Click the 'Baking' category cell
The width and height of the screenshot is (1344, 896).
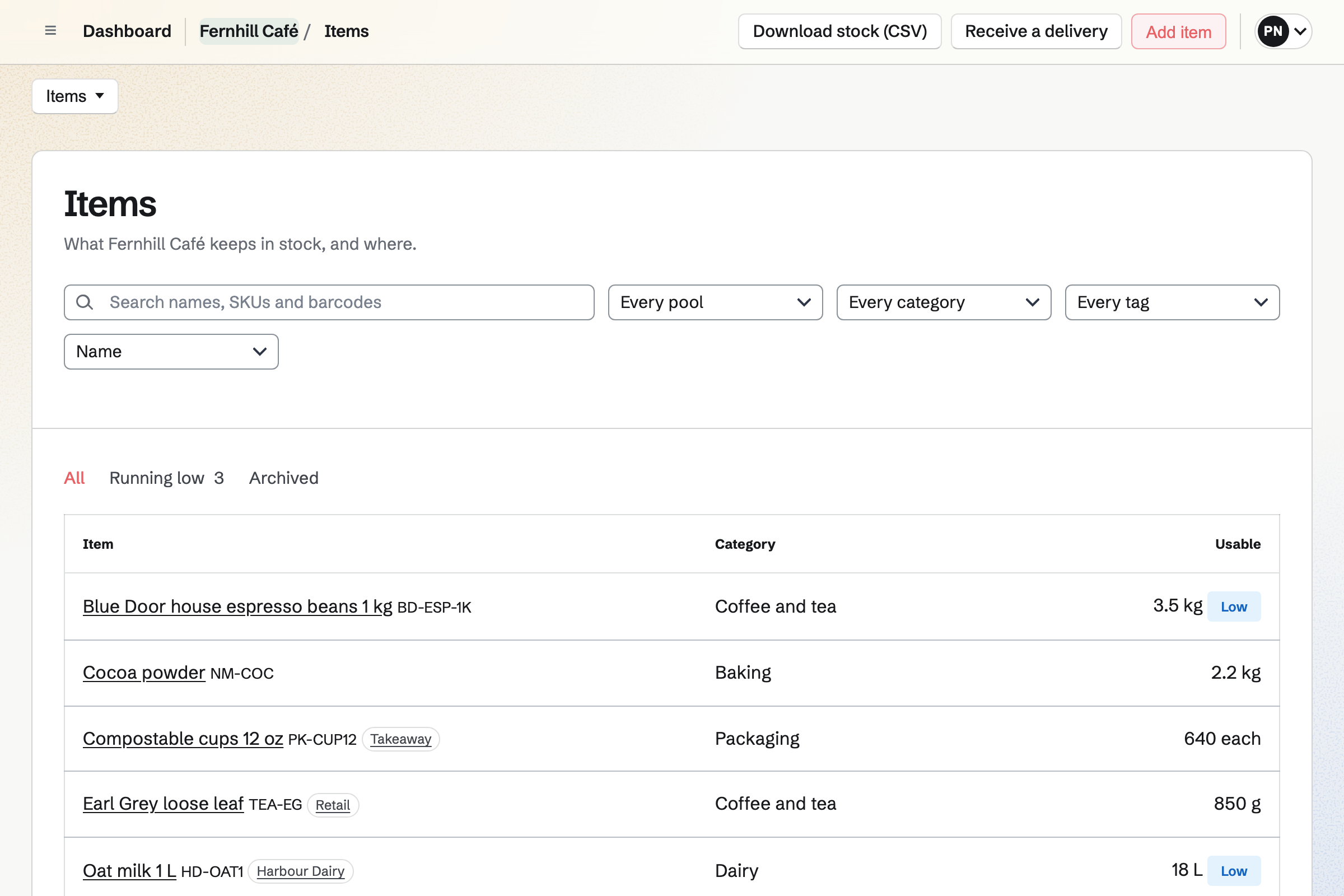tap(743, 673)
